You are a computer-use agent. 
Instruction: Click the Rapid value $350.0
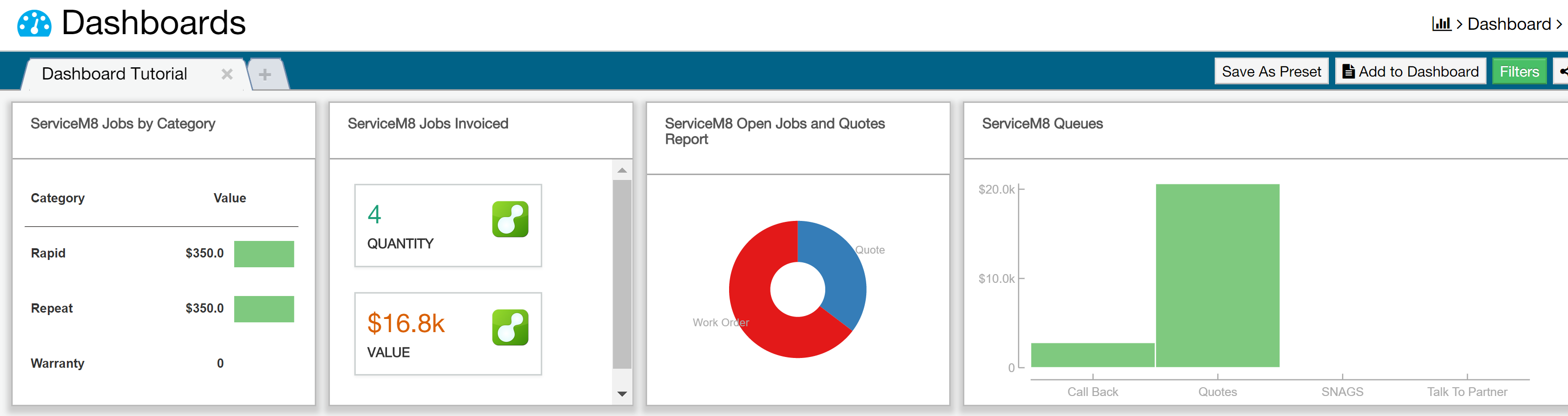coord(204,253)
